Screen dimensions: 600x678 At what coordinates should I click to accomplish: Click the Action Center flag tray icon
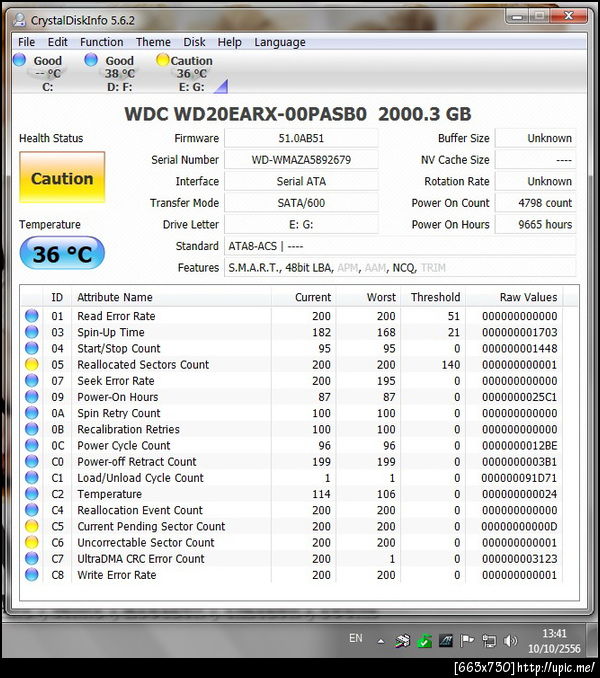click(467, 640)
